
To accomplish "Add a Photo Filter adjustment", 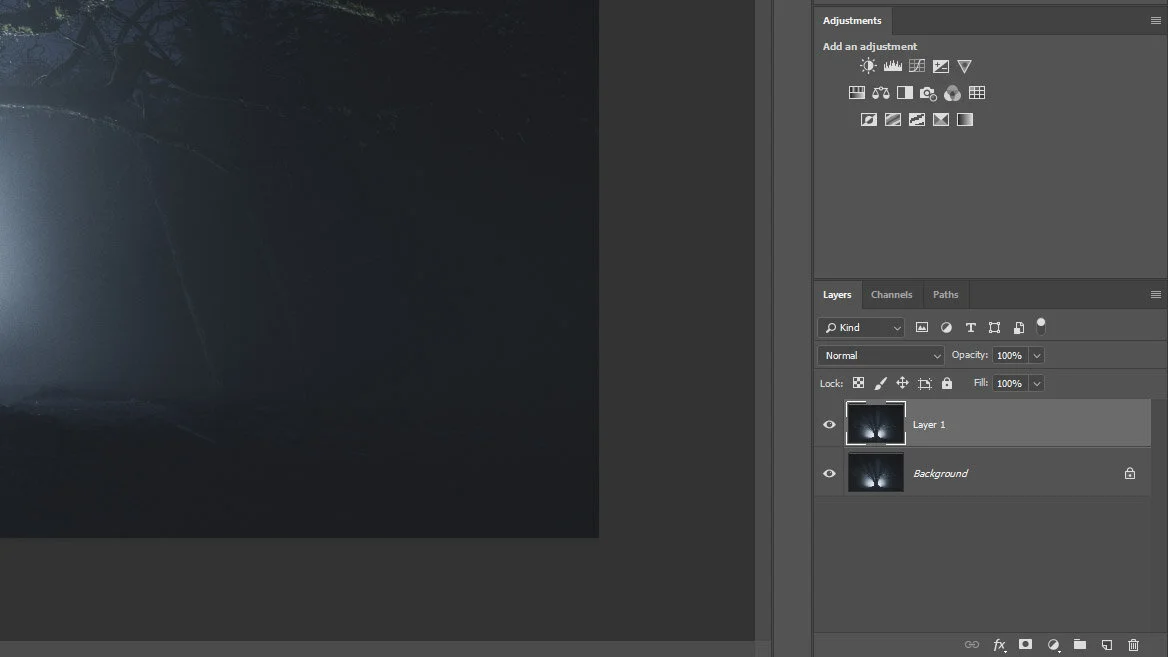I will [x=928, y=92].
